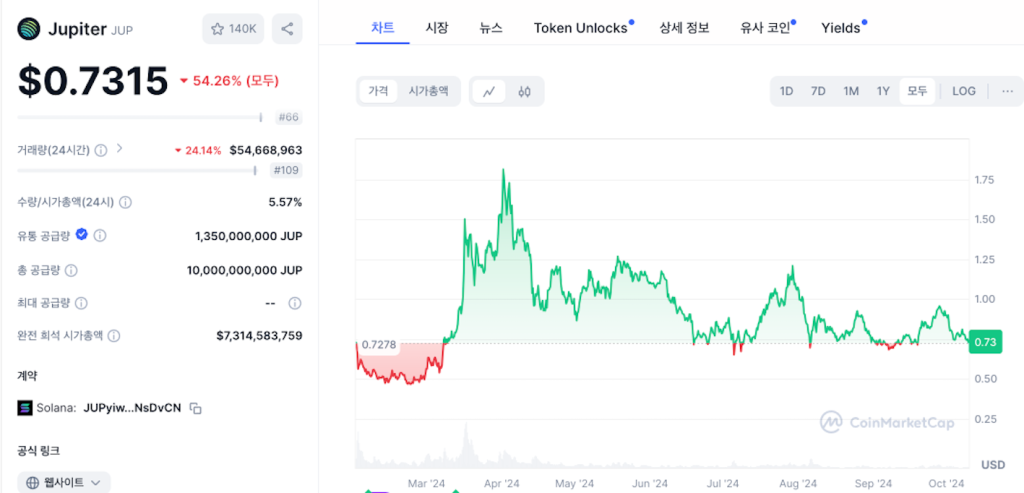Open the chart more-options ellipsis

click(1008, 91)
